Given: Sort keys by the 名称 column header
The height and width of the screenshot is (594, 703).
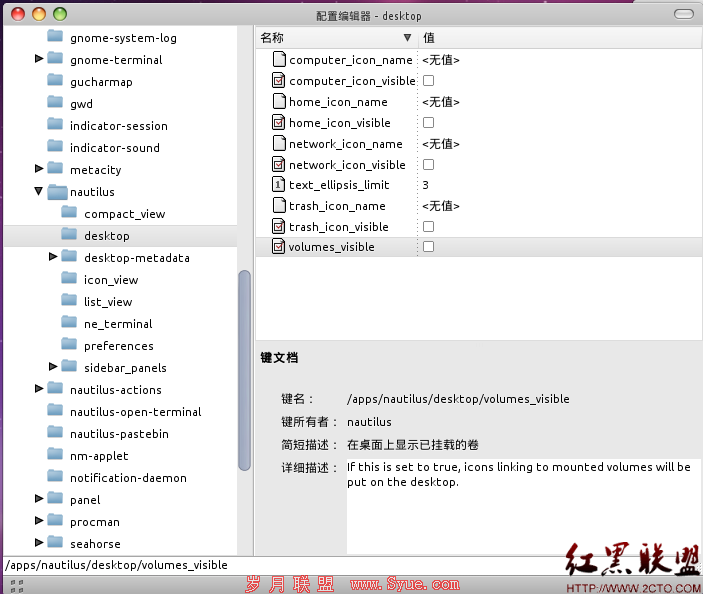Looking at the screenshot, I should 337,38.
